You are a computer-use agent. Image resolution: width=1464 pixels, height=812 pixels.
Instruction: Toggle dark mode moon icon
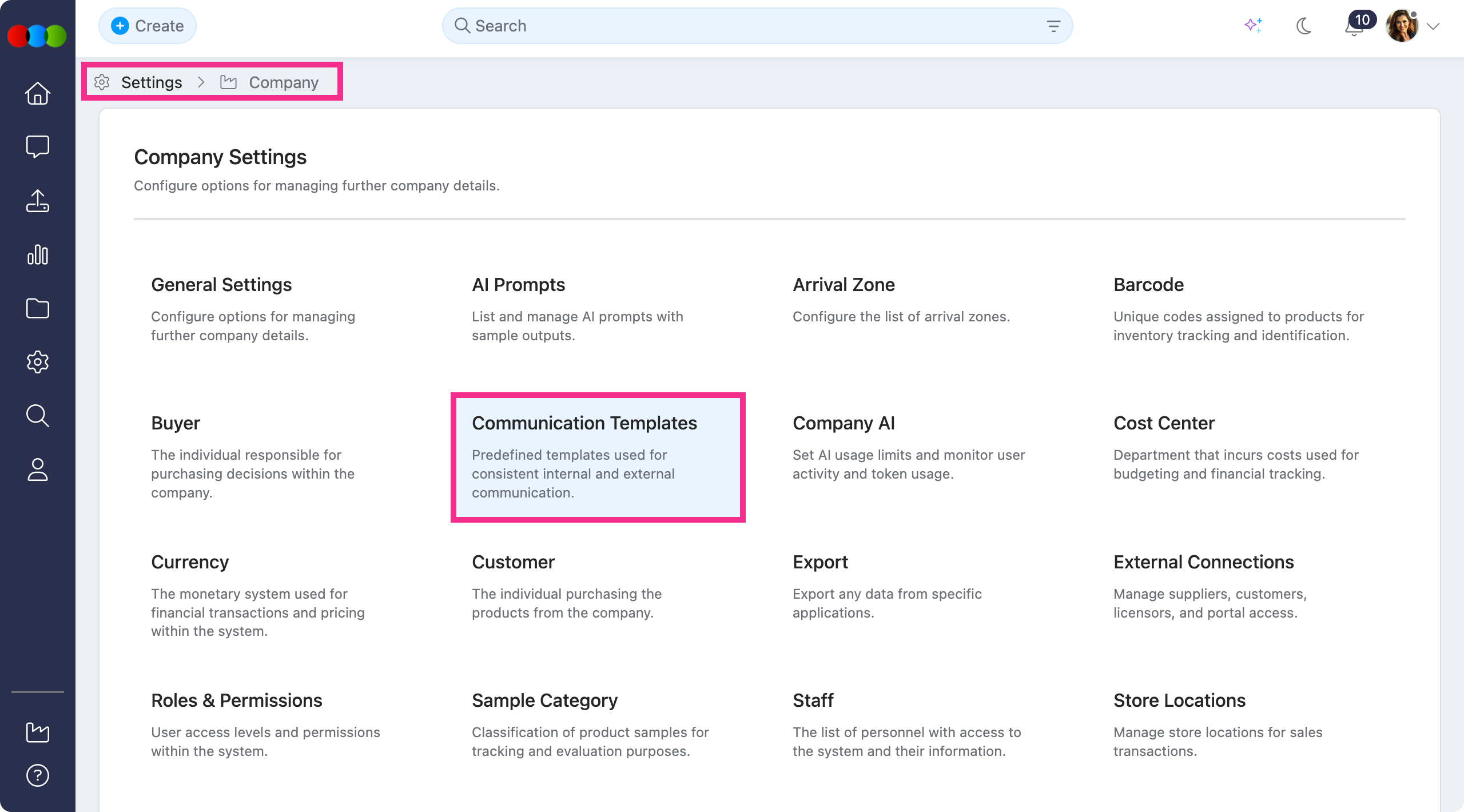click(1304, 26)
